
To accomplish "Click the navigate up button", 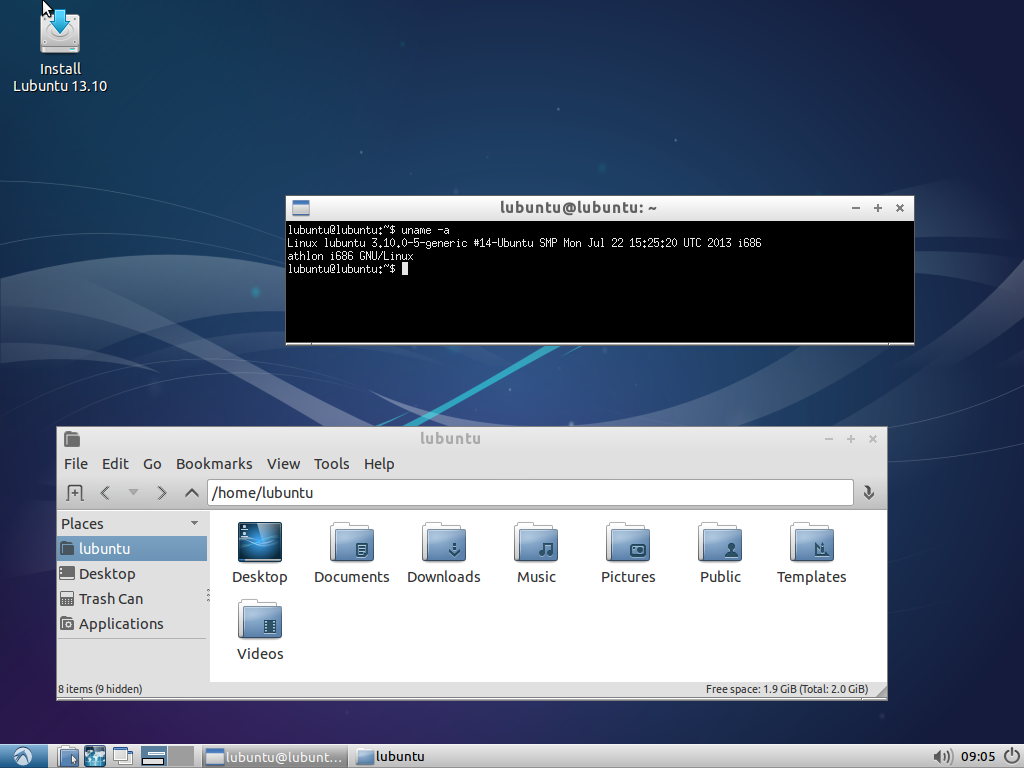I will 190,492.
